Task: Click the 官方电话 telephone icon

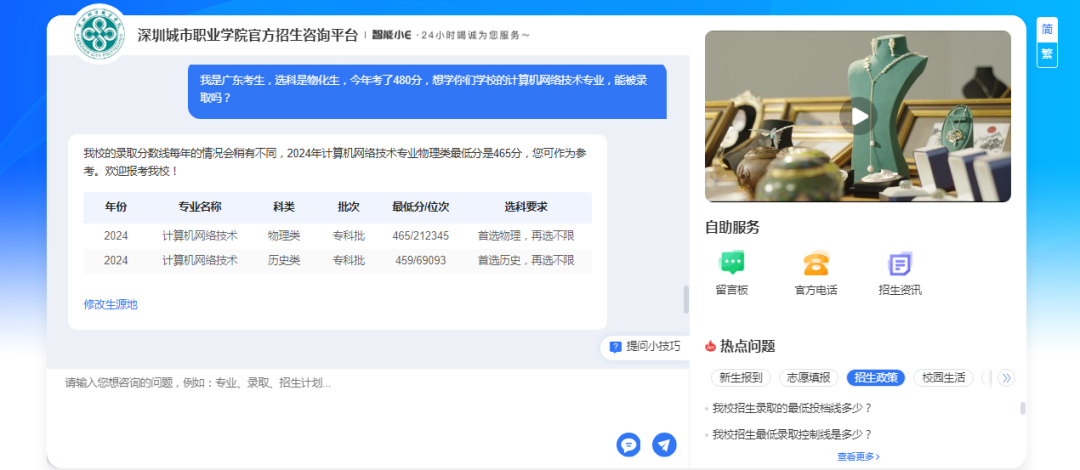Action: coord(815,265)
